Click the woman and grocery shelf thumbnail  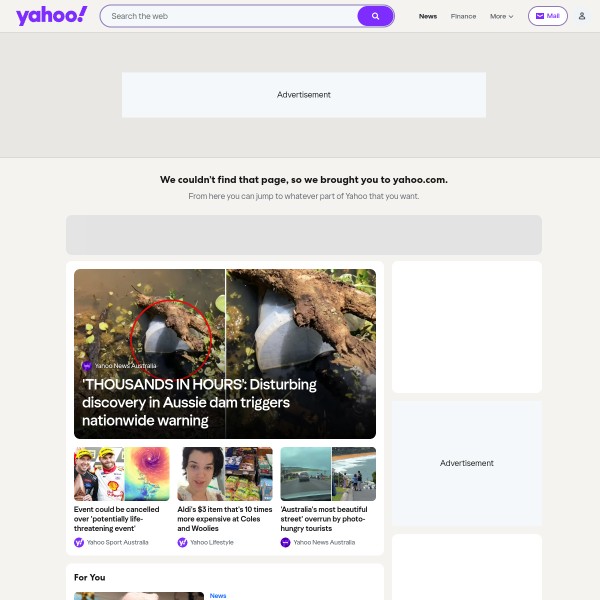pyautogui.click(x=225, y=474)
